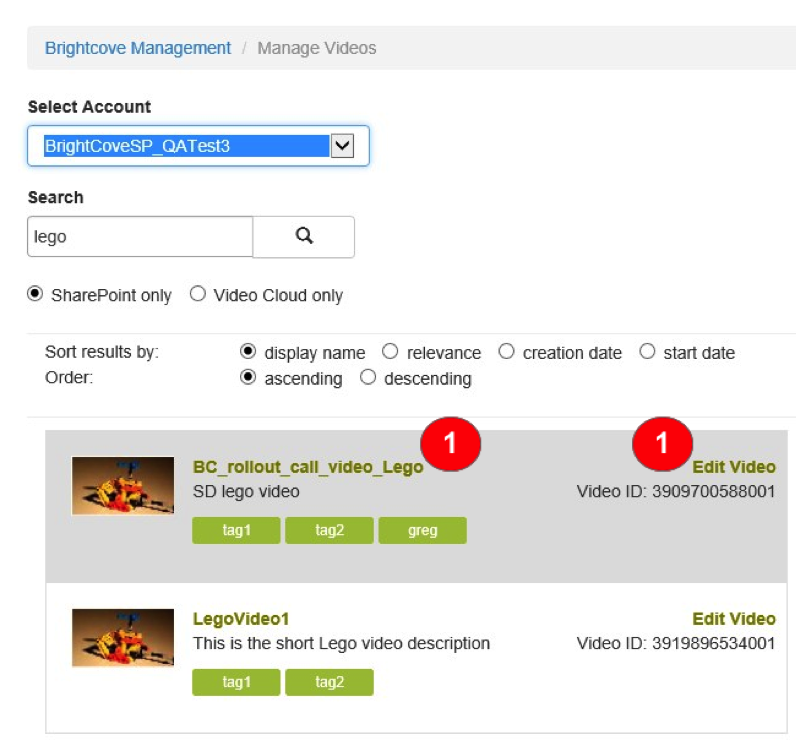
Task: Choose descending order
Action: click(368, 379)
